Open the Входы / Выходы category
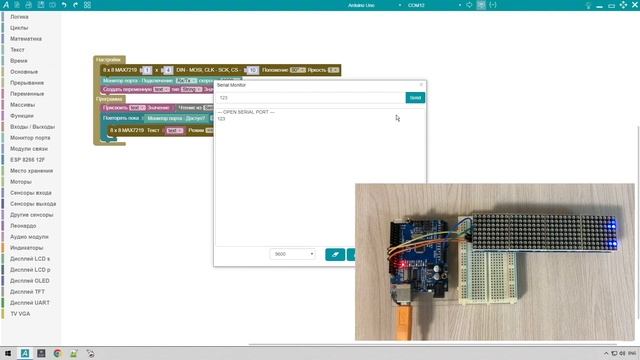 click(32, 127)
